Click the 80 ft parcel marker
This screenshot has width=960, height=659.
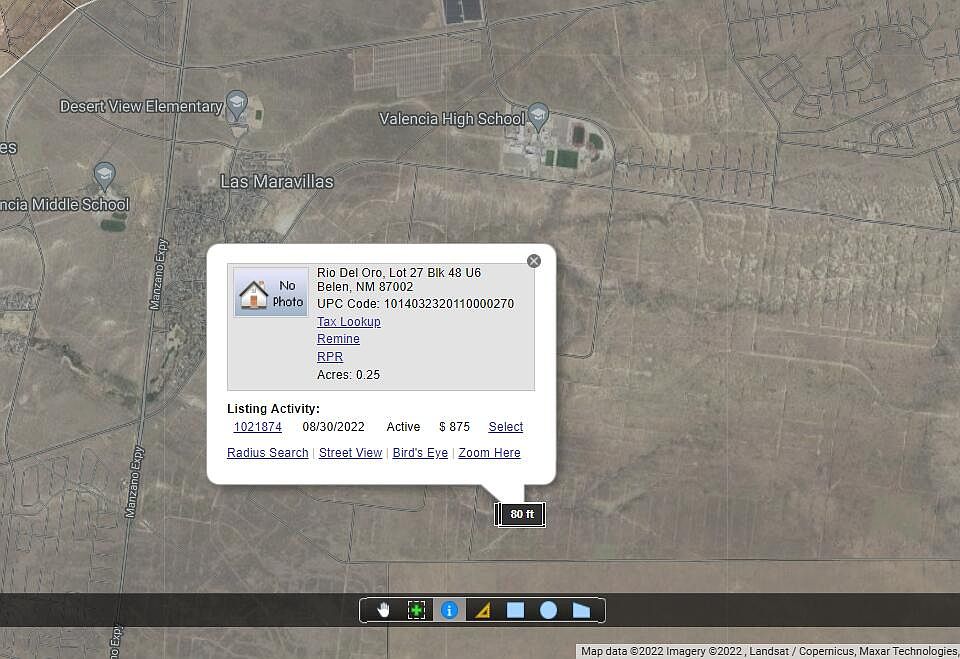520,514
